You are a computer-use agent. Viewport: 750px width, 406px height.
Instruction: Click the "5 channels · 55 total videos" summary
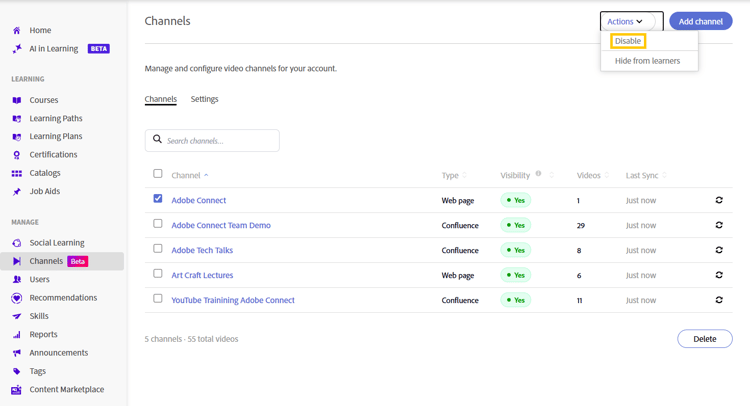pyautogui.click(x=191, y=339)
